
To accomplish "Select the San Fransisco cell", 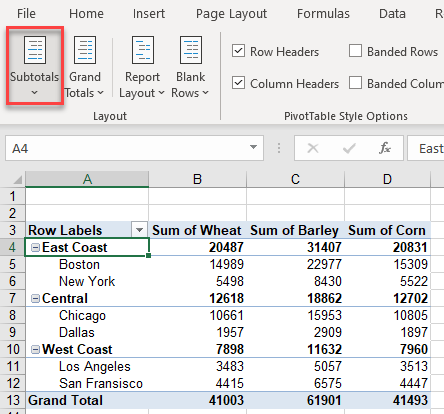I will (87, 383).
